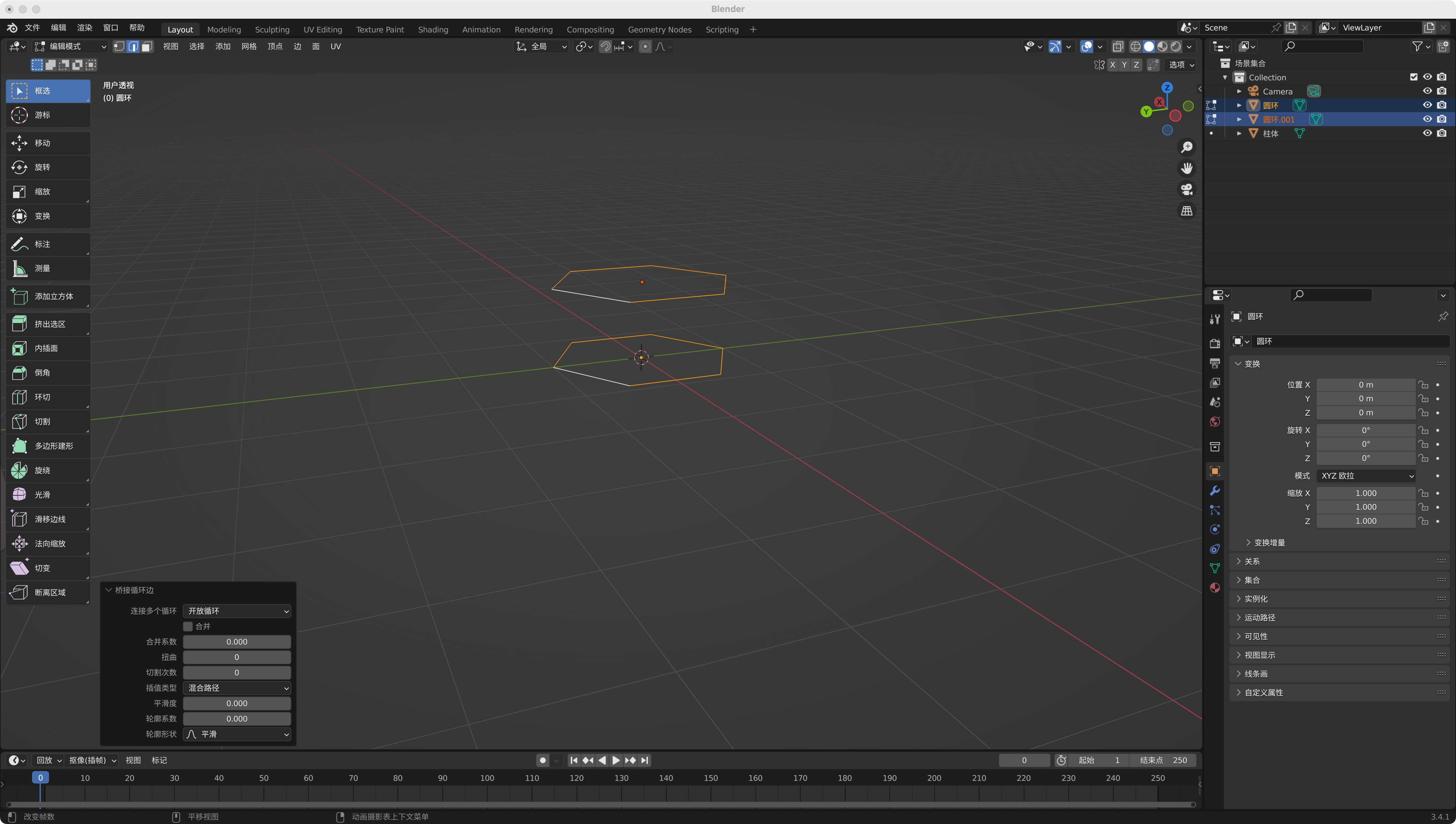Viewport: 1456px width, 824px height.
Task: Open the Modifier properties wrench tab
Action: [x=1215, y=491]
